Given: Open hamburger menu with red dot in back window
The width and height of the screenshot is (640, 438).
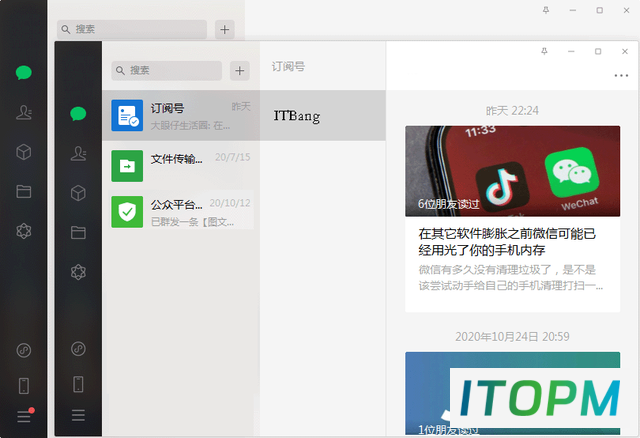Looking at the screenshot, I should point(24,416).
